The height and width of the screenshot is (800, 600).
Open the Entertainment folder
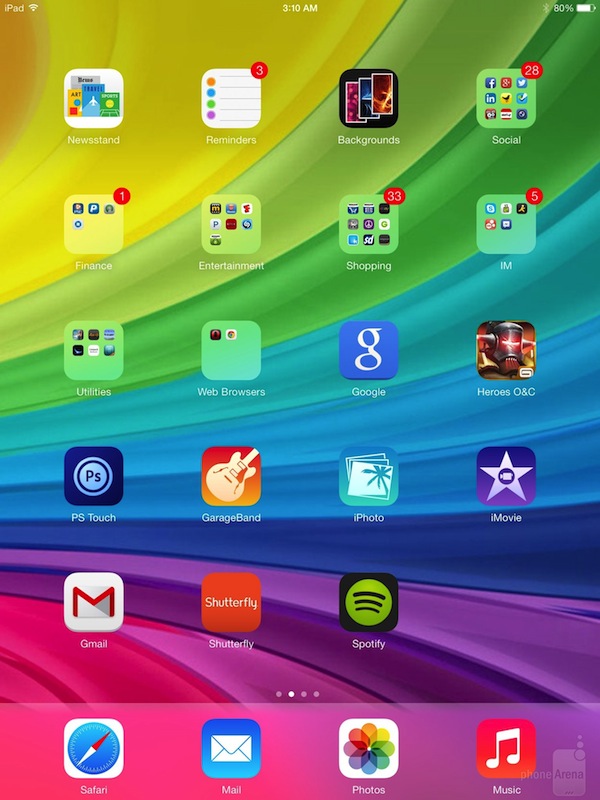point(231,224)
